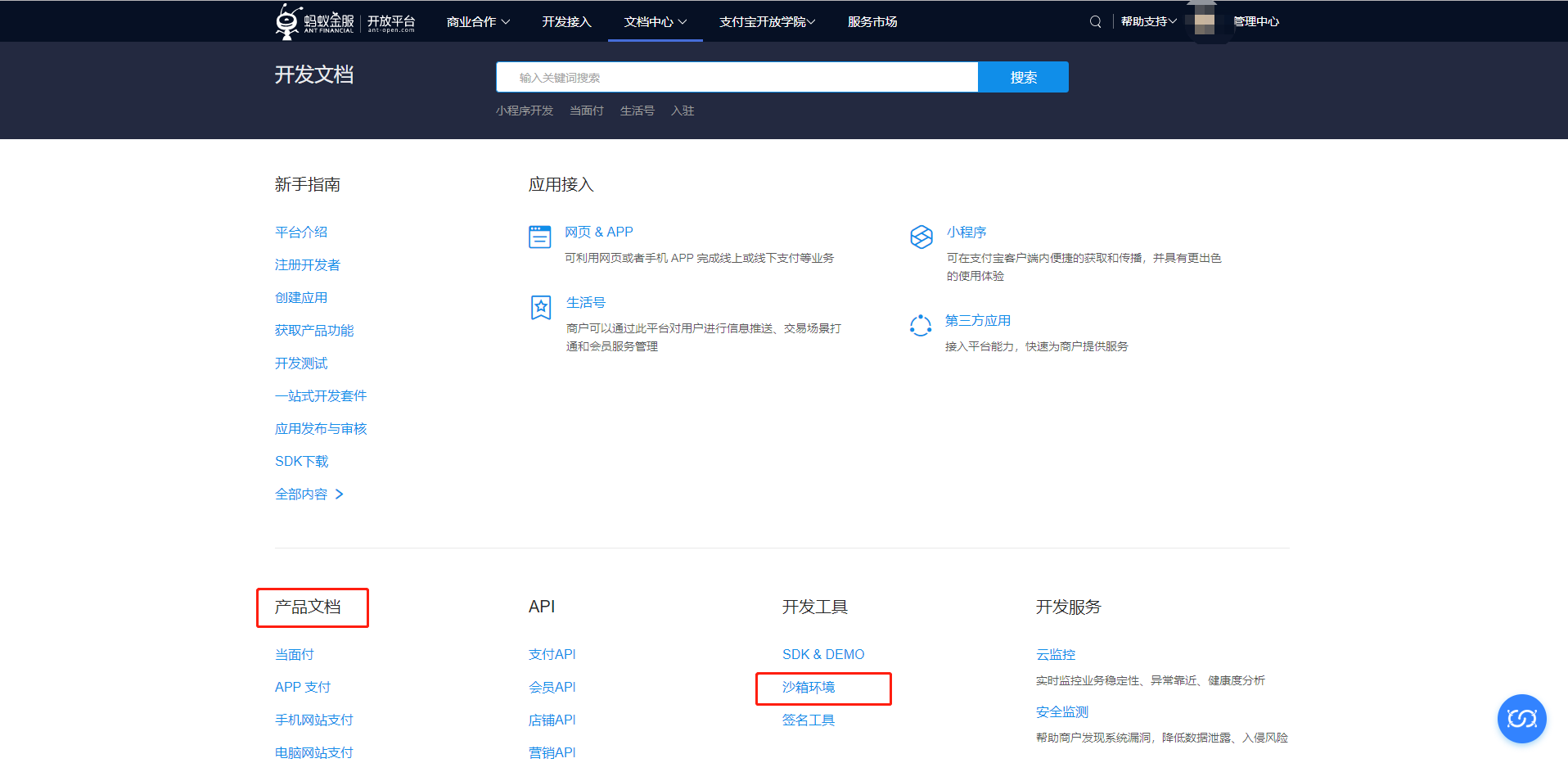The height and width of the screenshot is (763, 1568).
Task: Open the SDK下载 link
Action: 302,462
